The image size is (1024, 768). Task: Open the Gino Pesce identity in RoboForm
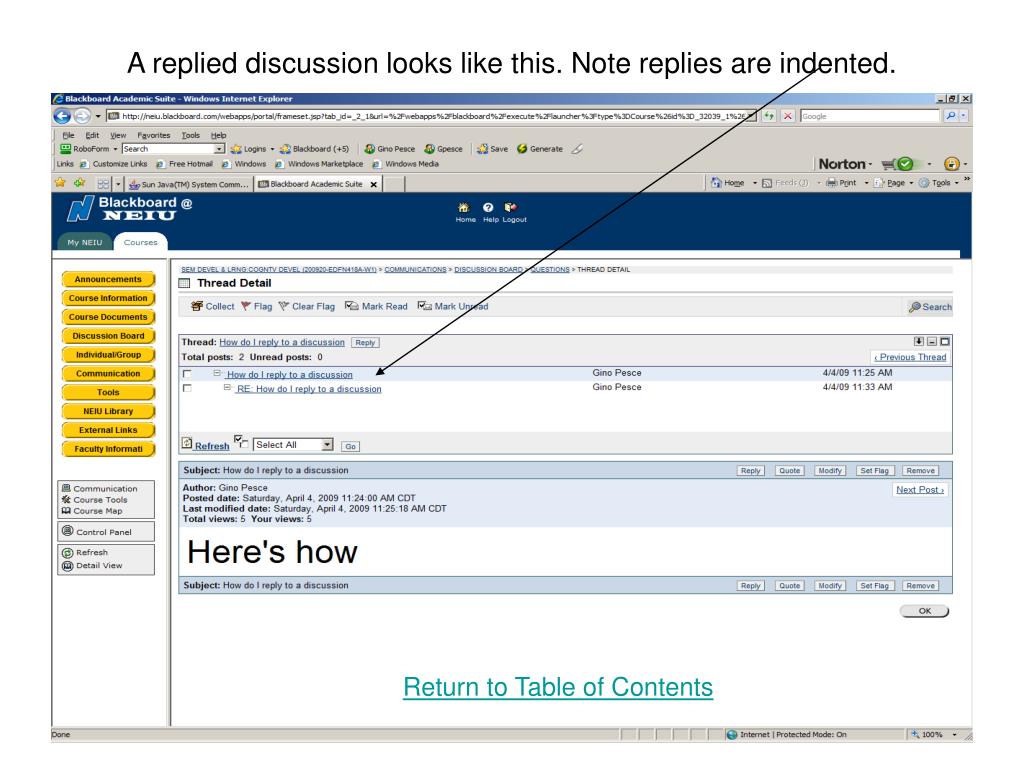coord(389,149)
